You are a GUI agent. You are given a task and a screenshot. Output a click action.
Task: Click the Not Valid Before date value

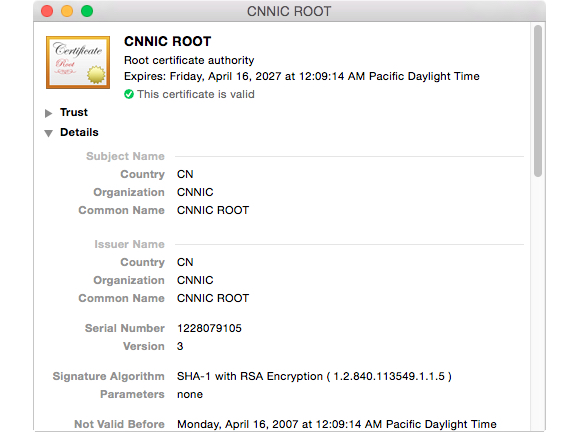pyautogui.click(x=337, y=424)
